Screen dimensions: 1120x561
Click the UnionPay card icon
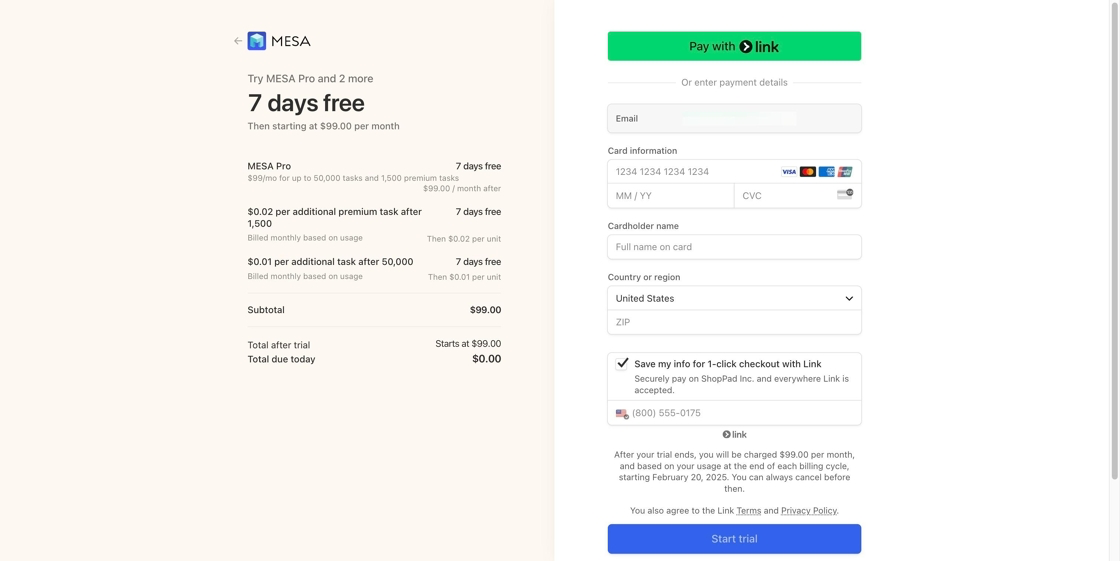click(845, 172)
